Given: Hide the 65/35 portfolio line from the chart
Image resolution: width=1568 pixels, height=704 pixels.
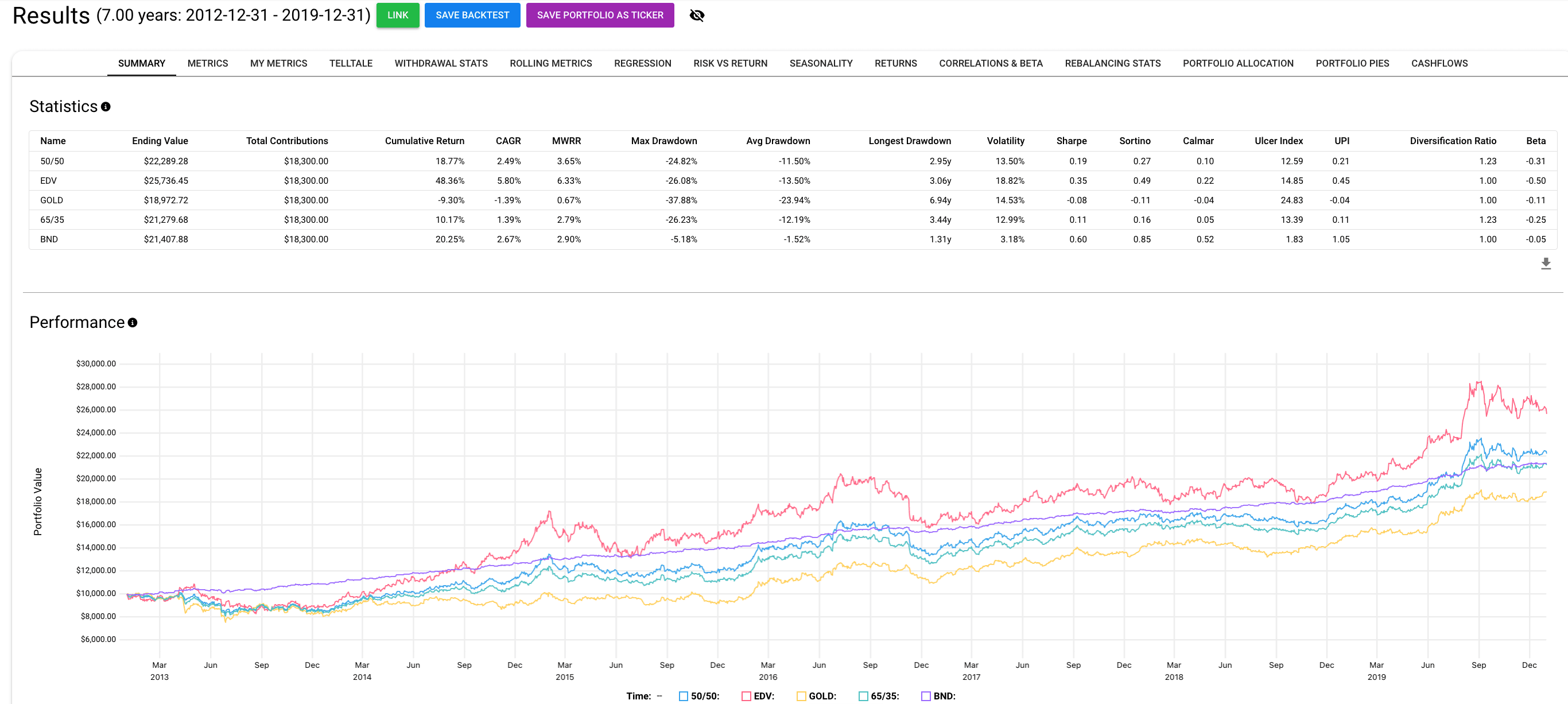Looking at the screenshot, I should (x=864, y=695).
